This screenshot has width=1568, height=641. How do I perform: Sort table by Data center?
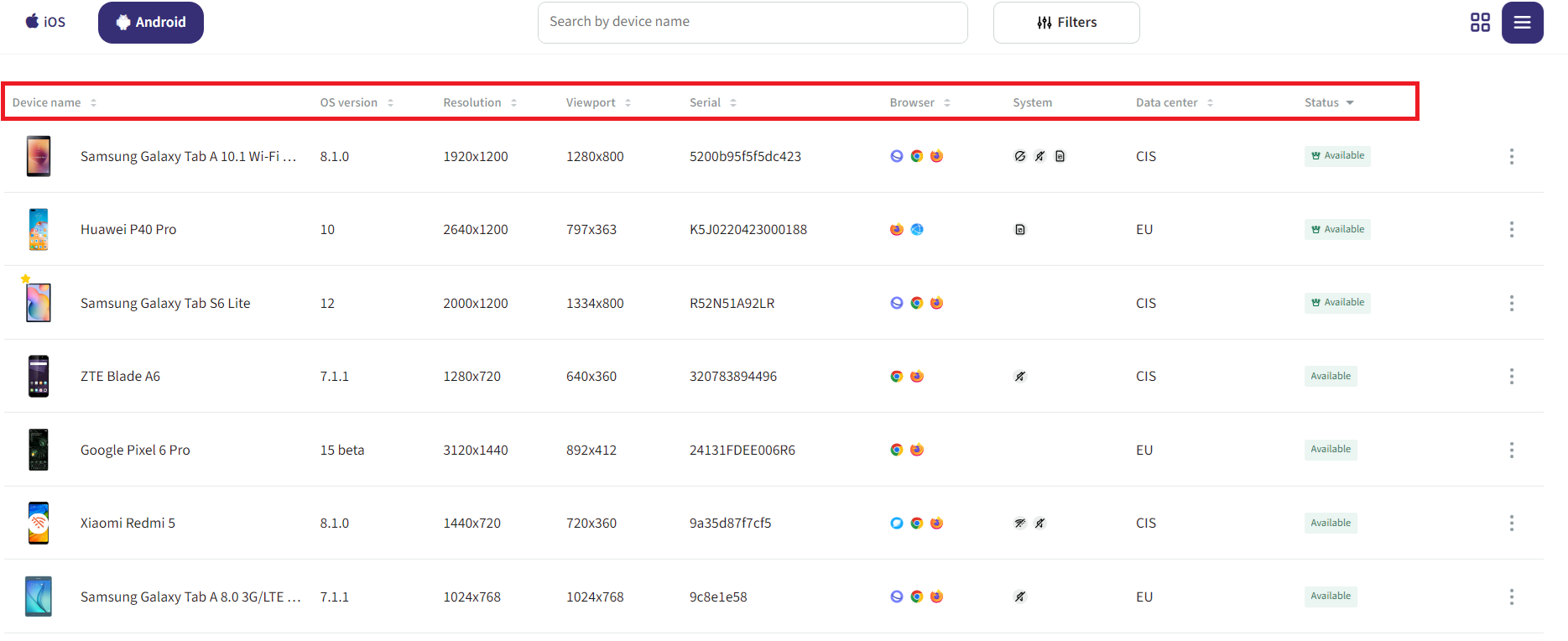(x=1175, y=102)
